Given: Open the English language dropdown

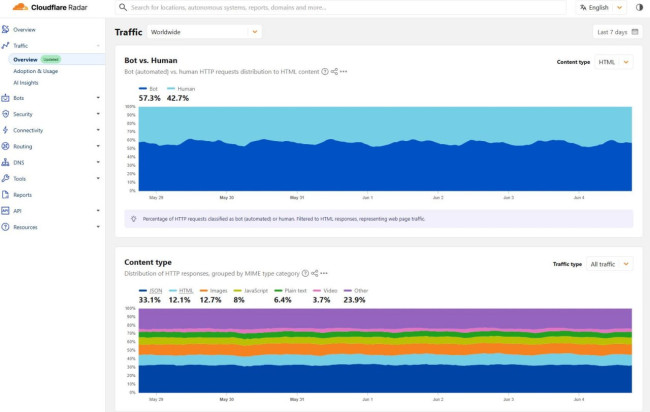Looking at the screenshot, I should [601, 7].
